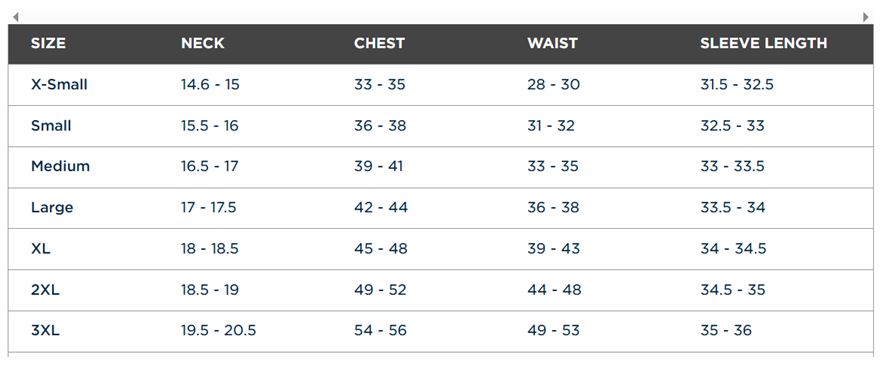Click the 19.5 - 20.5 neck measurement cell

218,330
